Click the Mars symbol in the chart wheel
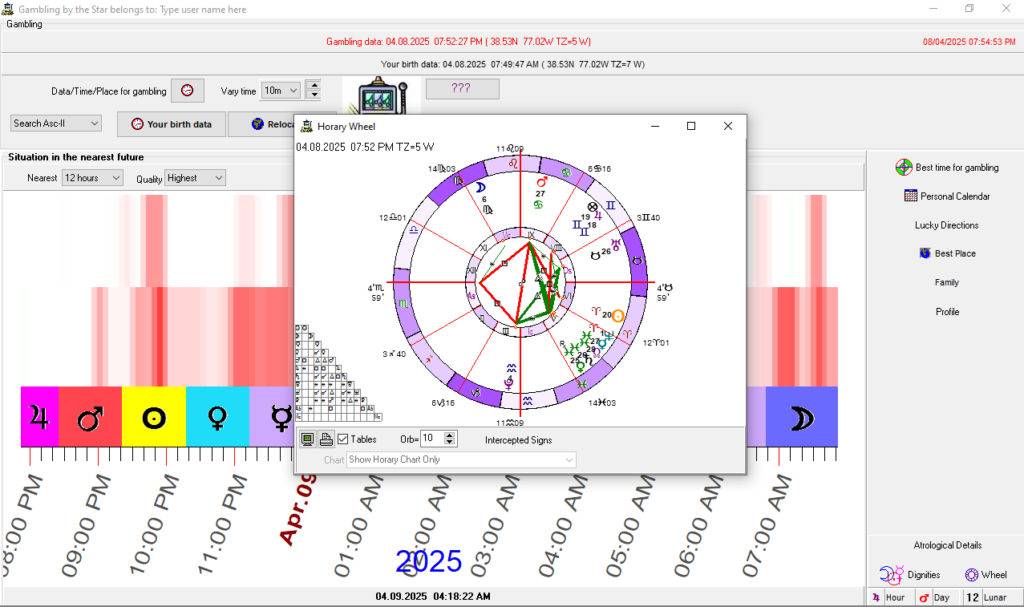 [x=541, y=182]
